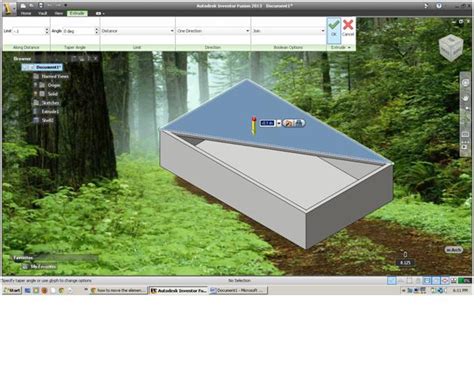Select the Extrude ribbon tab
This screenshot has width=474, height=378.
pyautogui.click(x=77, y=13)
